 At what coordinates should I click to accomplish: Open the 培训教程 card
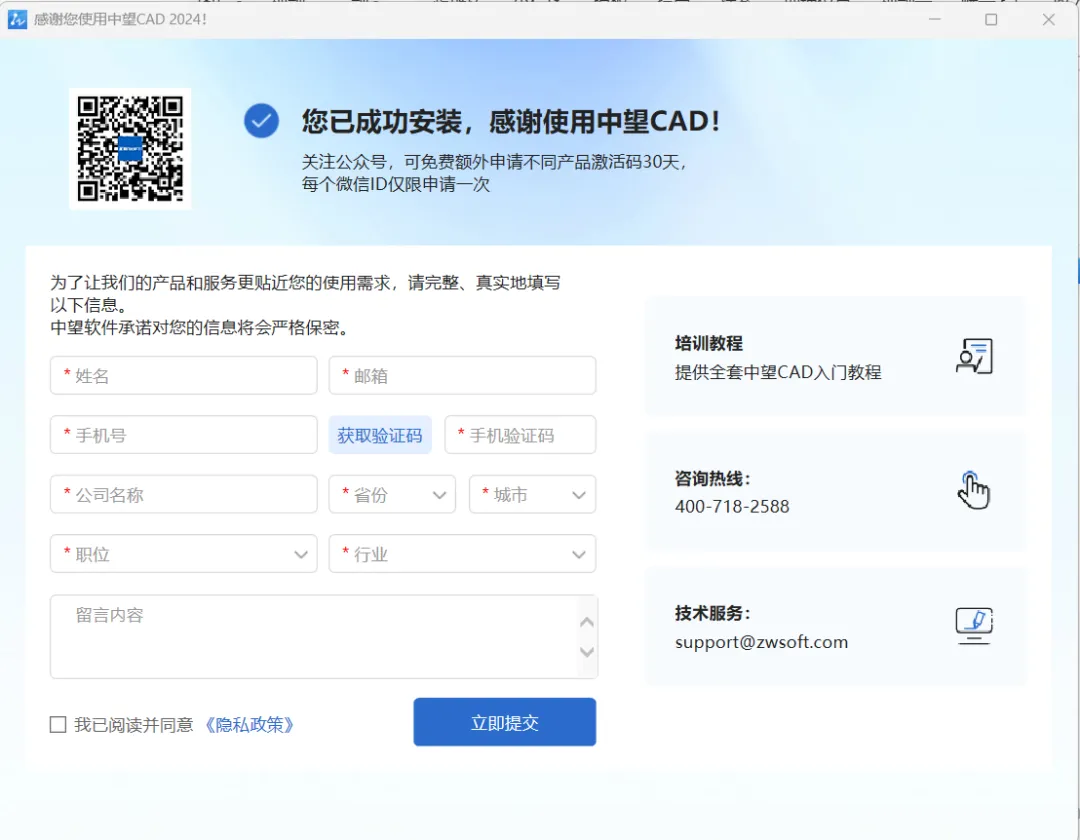pyautogui.click(x=835, y=356)
